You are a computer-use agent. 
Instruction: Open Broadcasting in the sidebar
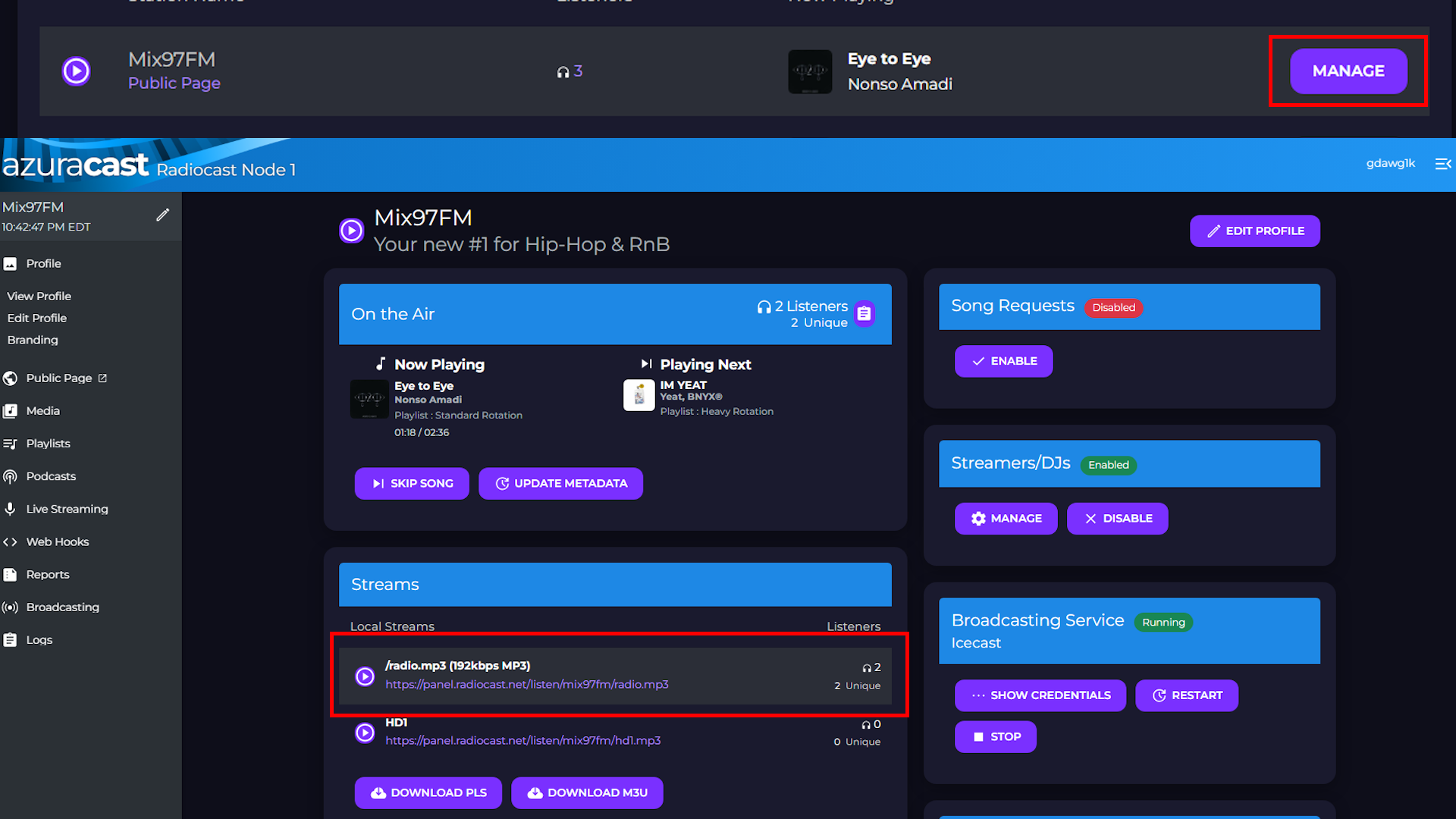tap(62, 607)
